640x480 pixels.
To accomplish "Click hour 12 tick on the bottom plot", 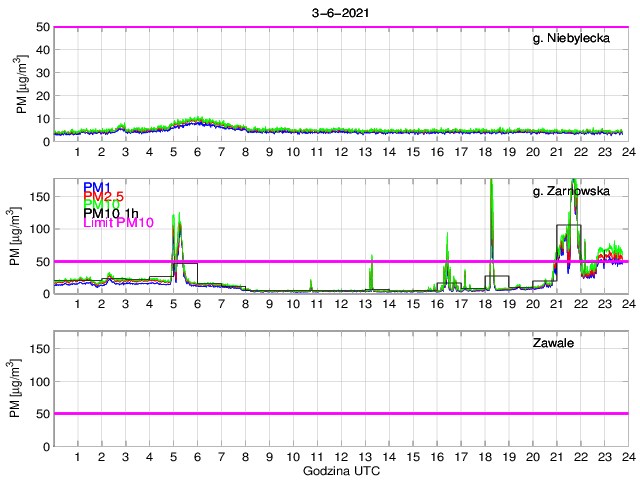I will (340, 456).
